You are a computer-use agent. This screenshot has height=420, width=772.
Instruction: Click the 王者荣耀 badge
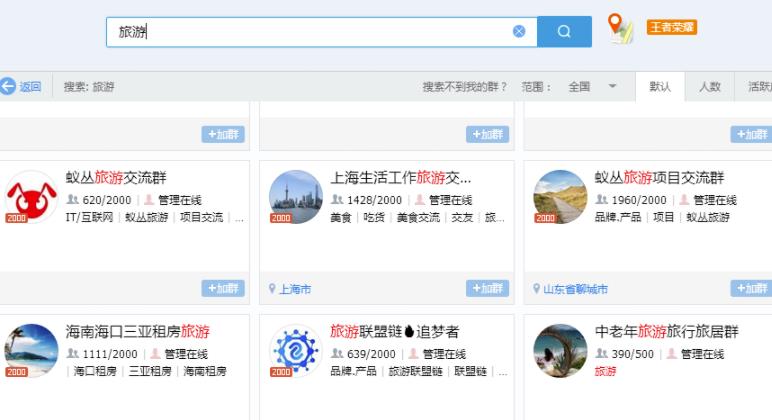(x=671, y=27)
